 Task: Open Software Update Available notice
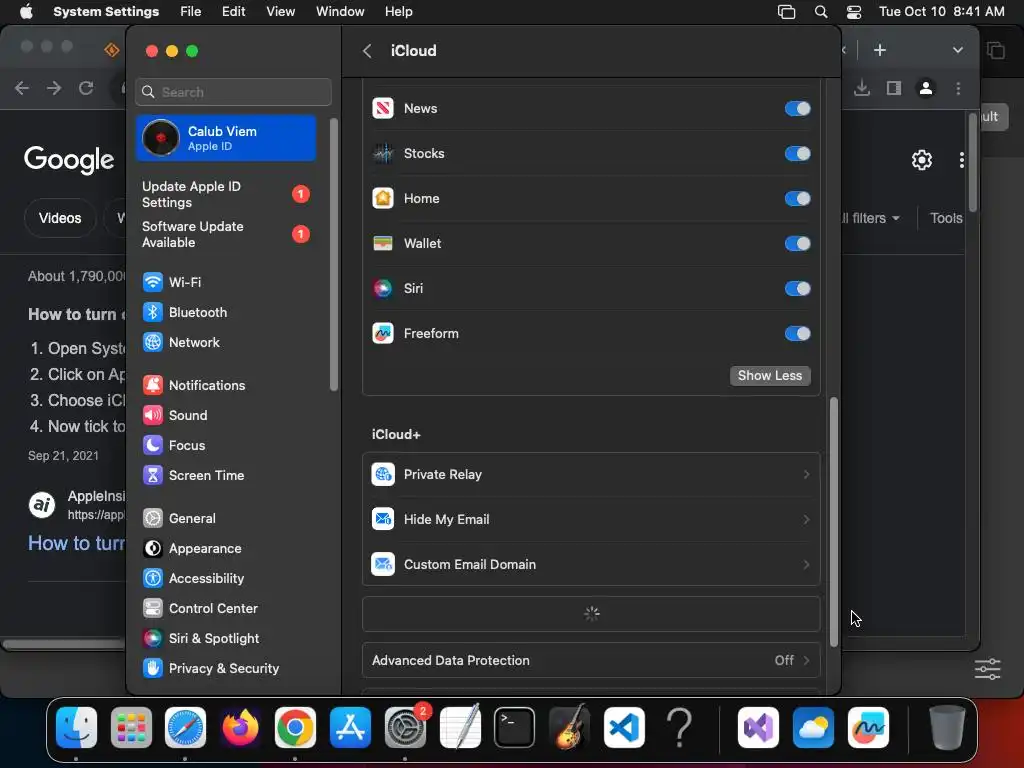point(225,234)
